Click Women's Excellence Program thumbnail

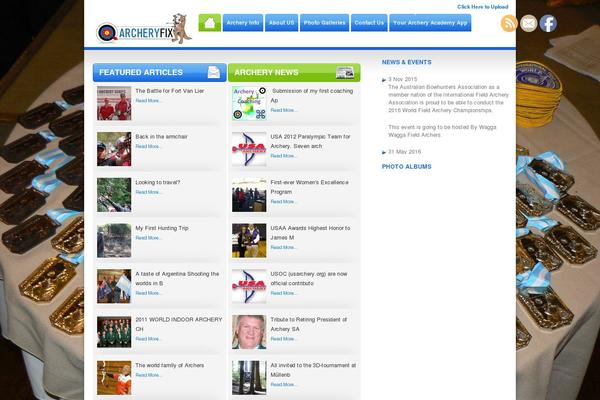pyautogui.click(x=249, y=195)
